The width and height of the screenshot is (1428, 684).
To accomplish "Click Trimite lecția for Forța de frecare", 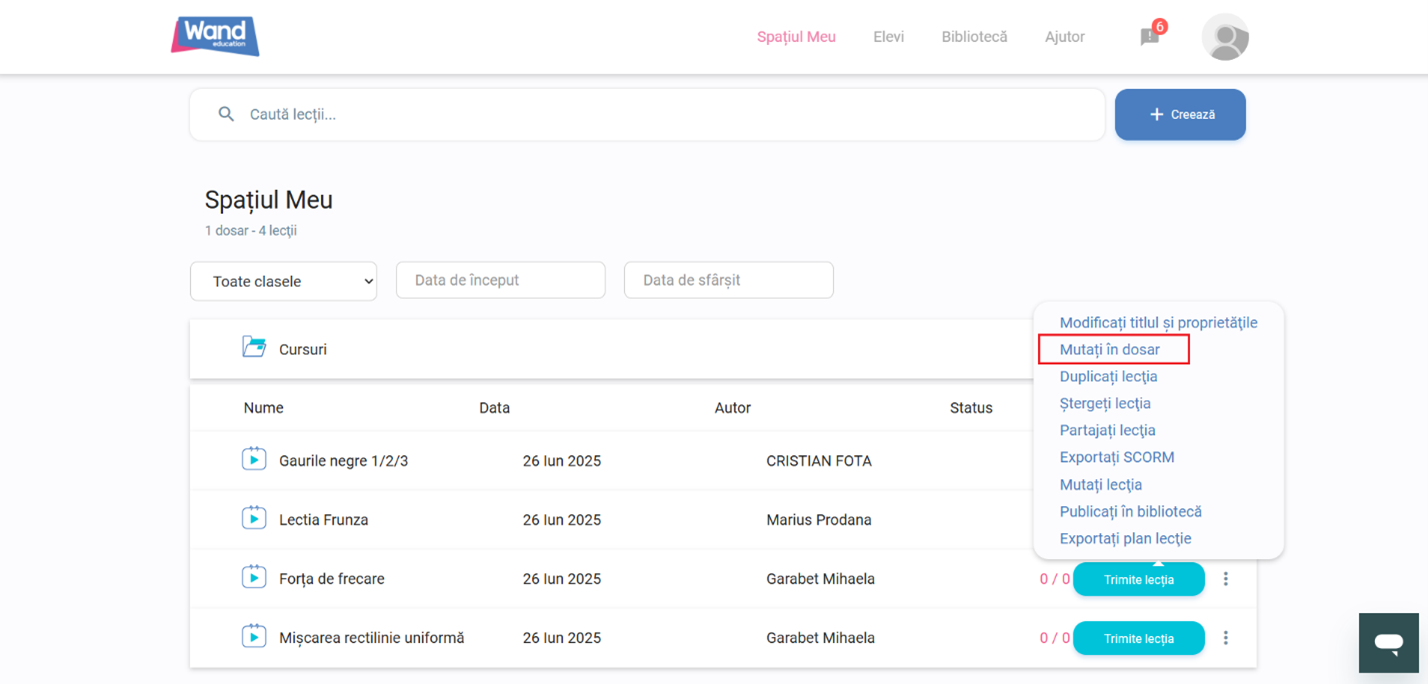I will coord(1138,579).
